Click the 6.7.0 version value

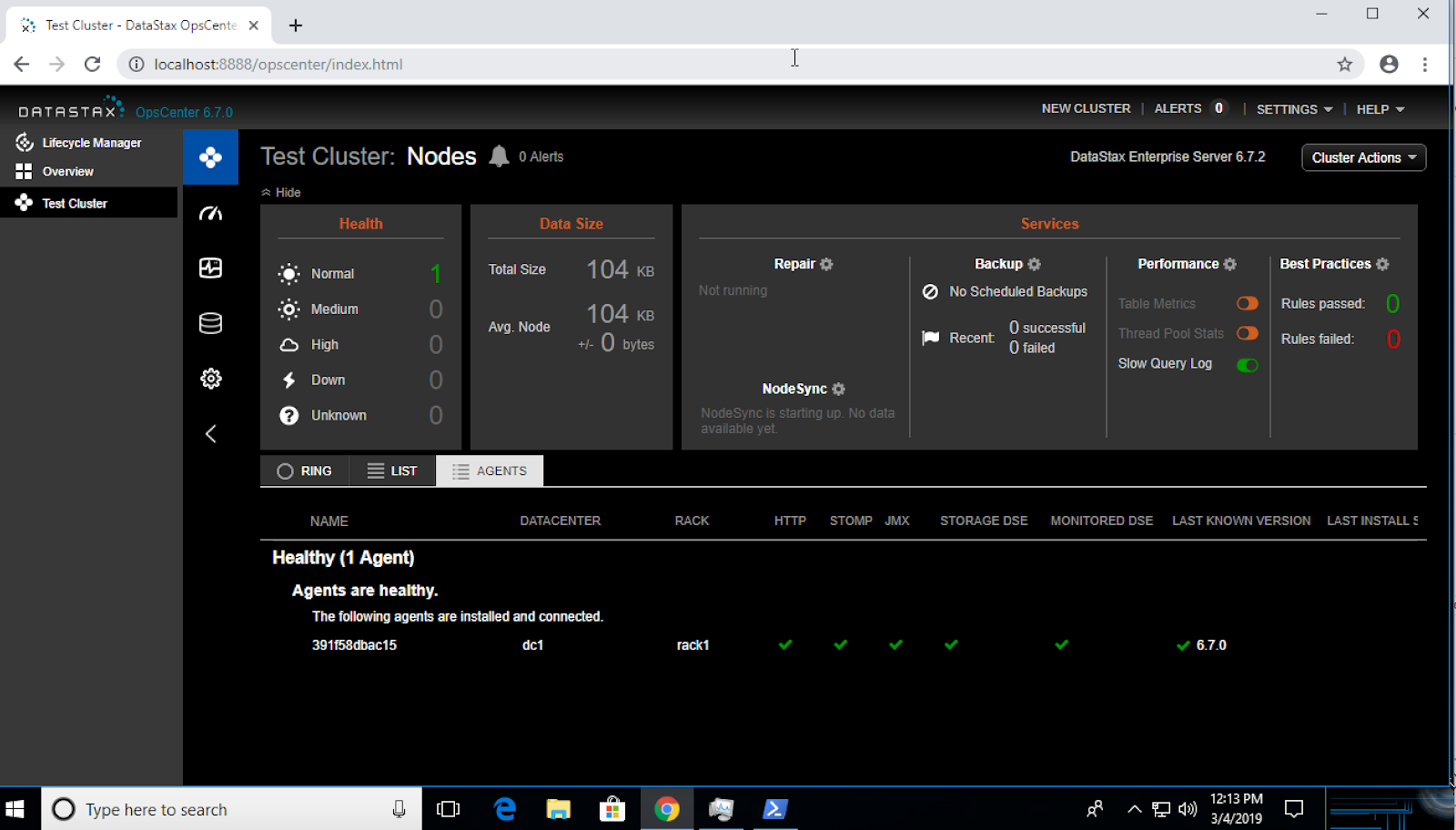(1211, 645)
